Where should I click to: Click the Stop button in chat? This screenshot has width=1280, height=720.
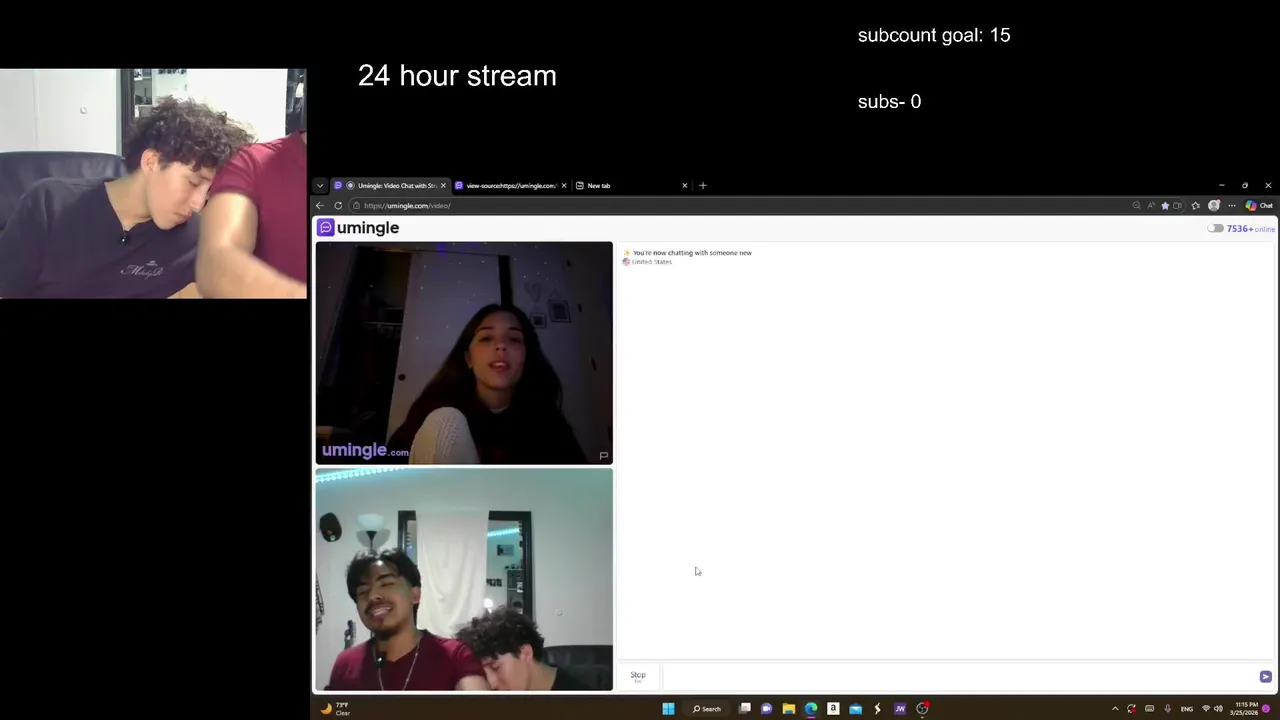click(638, 676)
